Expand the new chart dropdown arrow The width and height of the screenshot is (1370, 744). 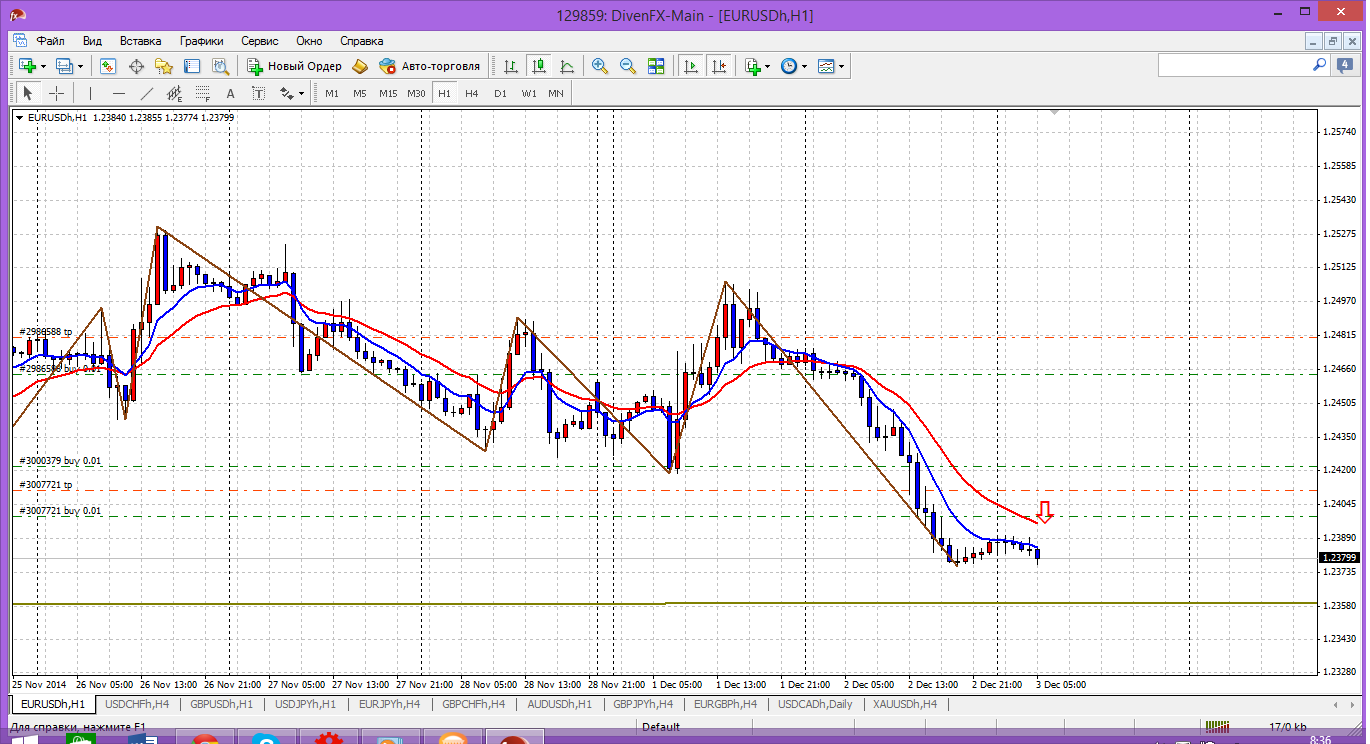coord(43,67)
